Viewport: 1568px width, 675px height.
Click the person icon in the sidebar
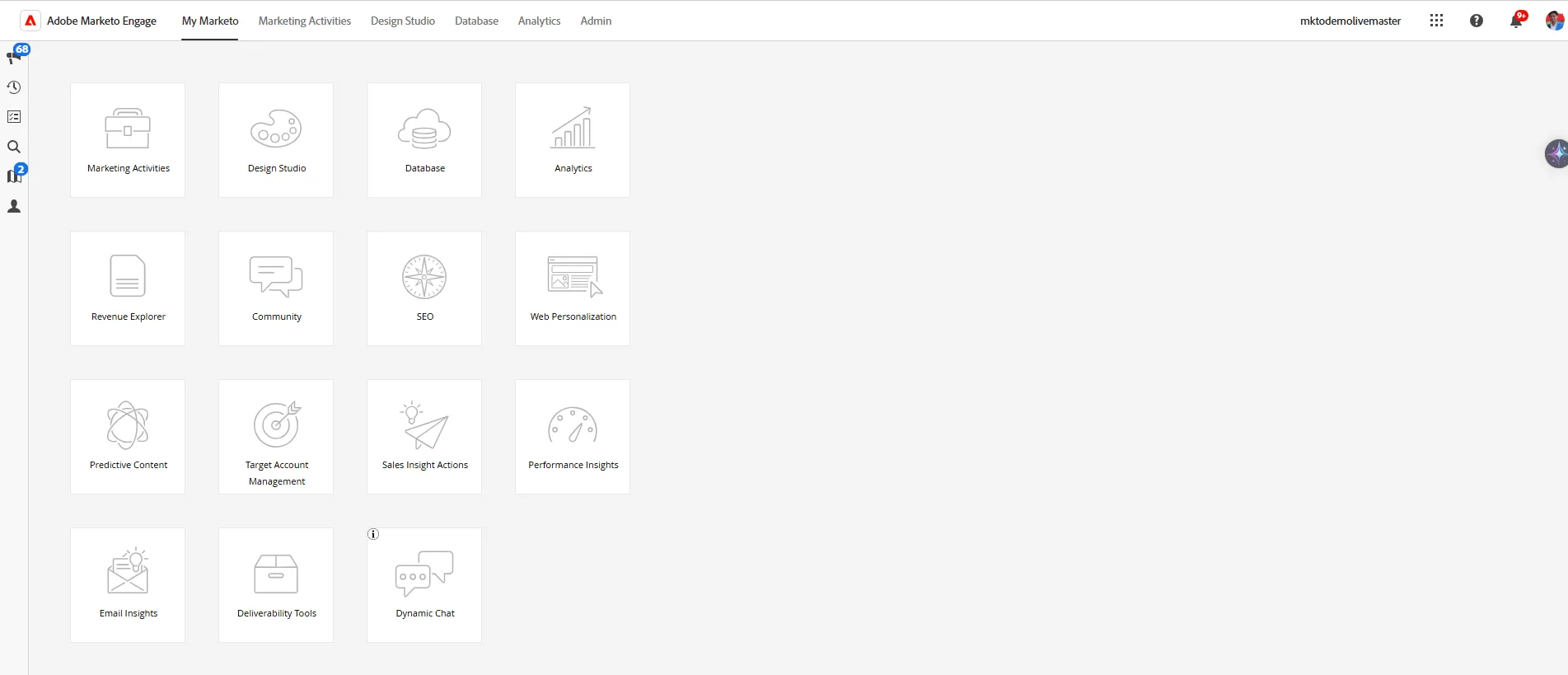coord(14,206)
